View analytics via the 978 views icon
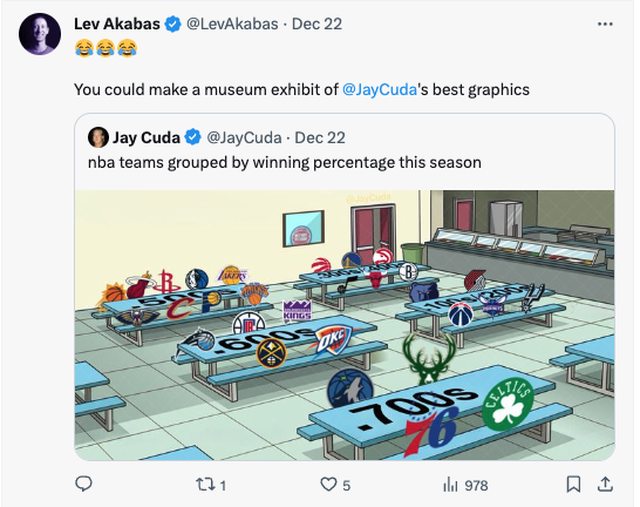Screen dimensions: 640x507 [x=450, y=485]
